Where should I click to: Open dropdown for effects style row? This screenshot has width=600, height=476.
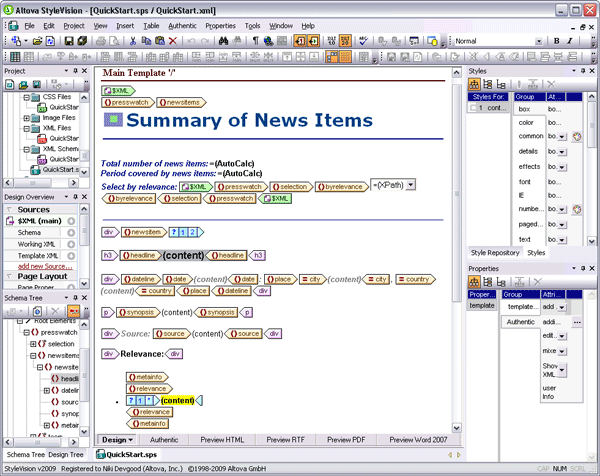pos(562,167)
